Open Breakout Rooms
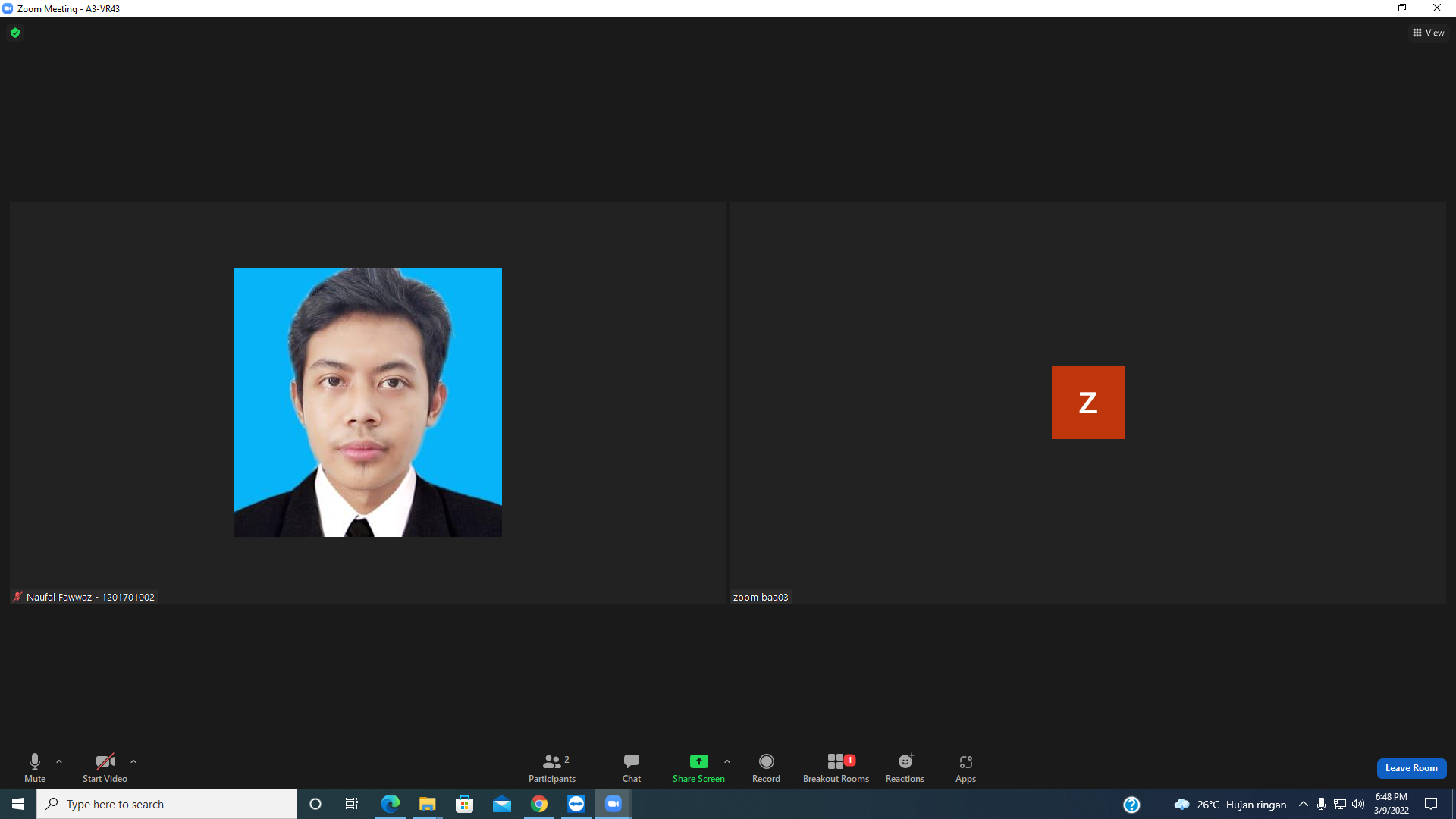This screenshot has width=1456, height=819. click(836, 767)
